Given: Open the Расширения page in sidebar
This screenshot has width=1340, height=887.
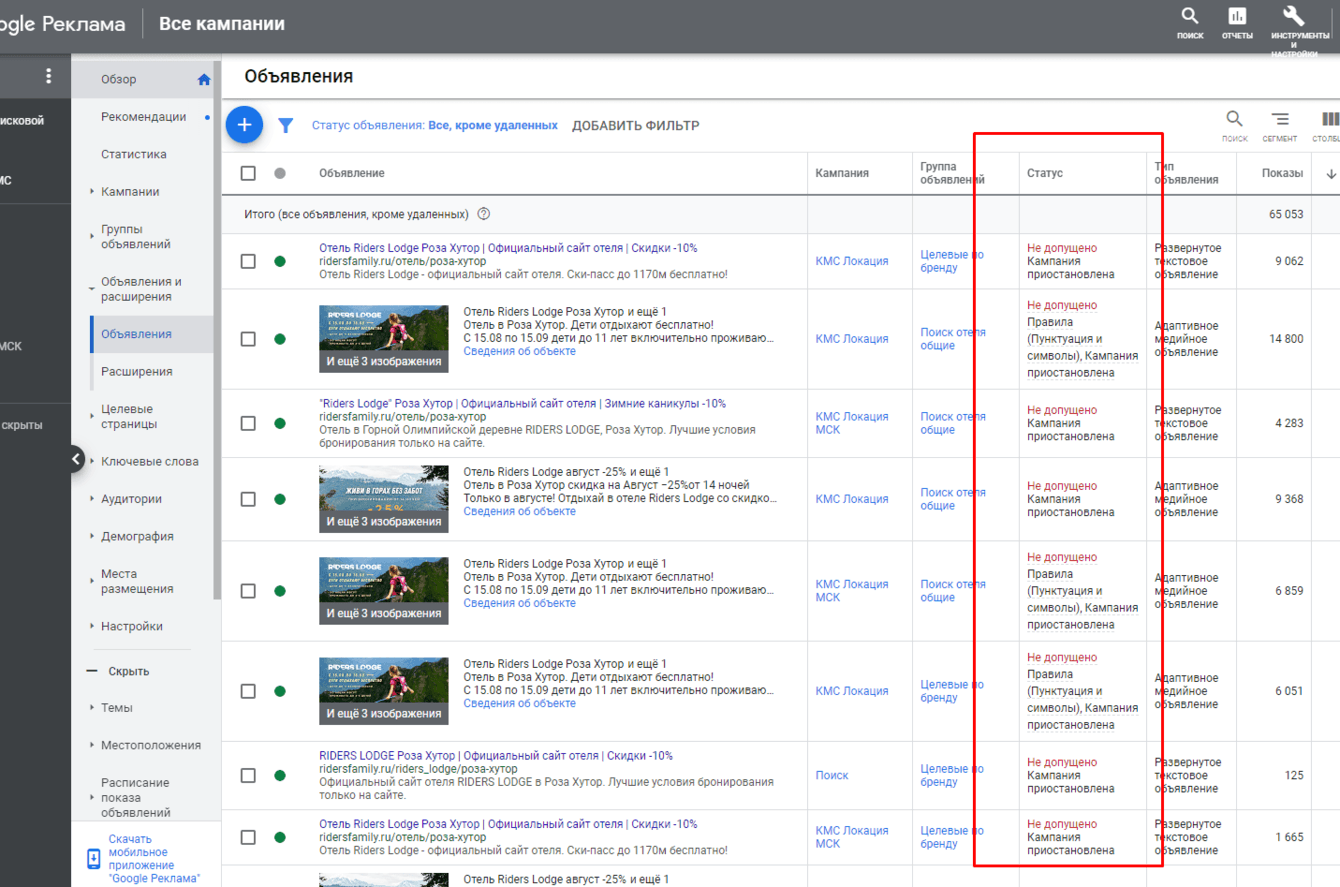Looking at the screenshot, I should pos(136,372).
